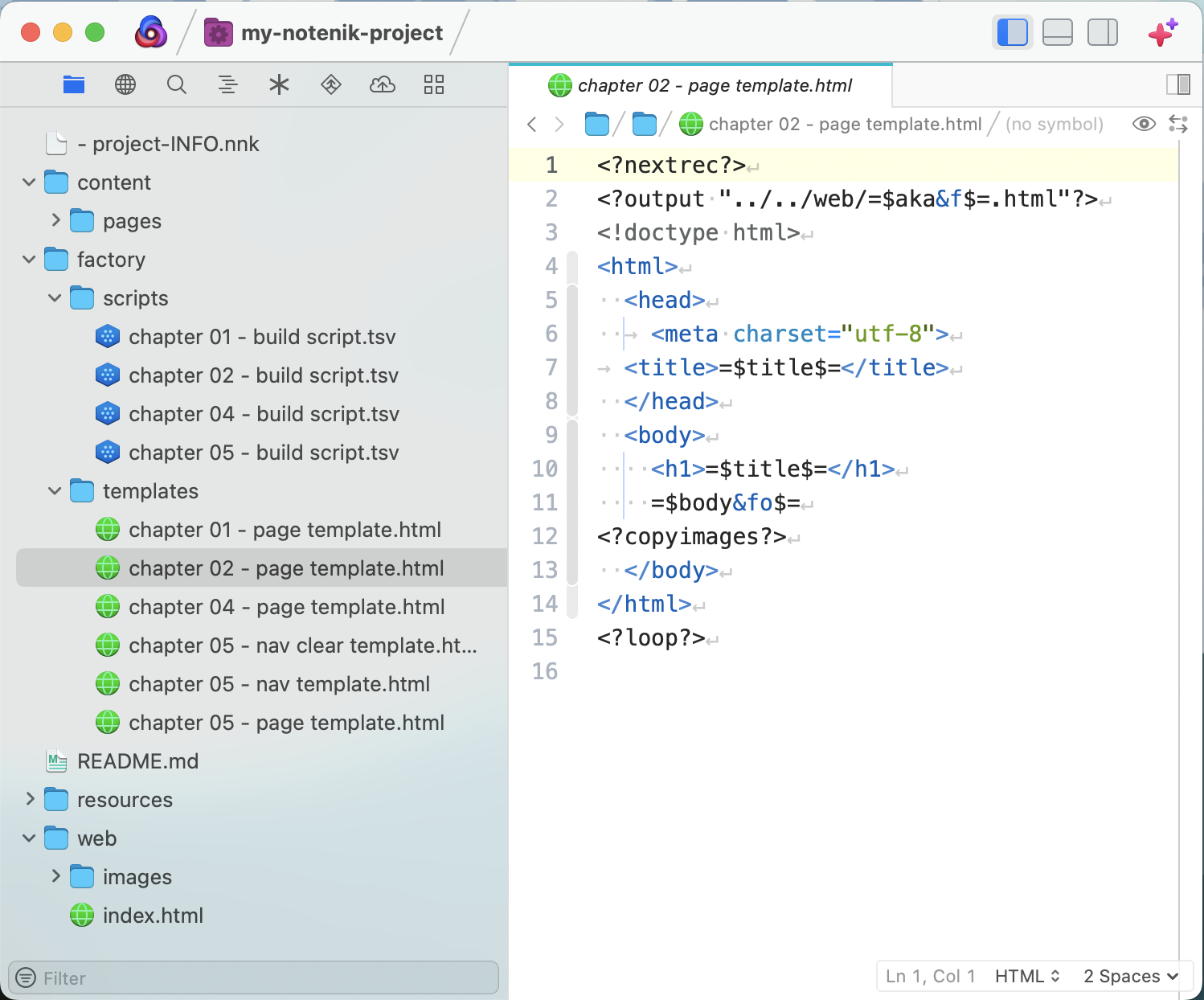Screen dimensions: 1204x1000
Task: Collapse the factory folder
Action: 29,260
